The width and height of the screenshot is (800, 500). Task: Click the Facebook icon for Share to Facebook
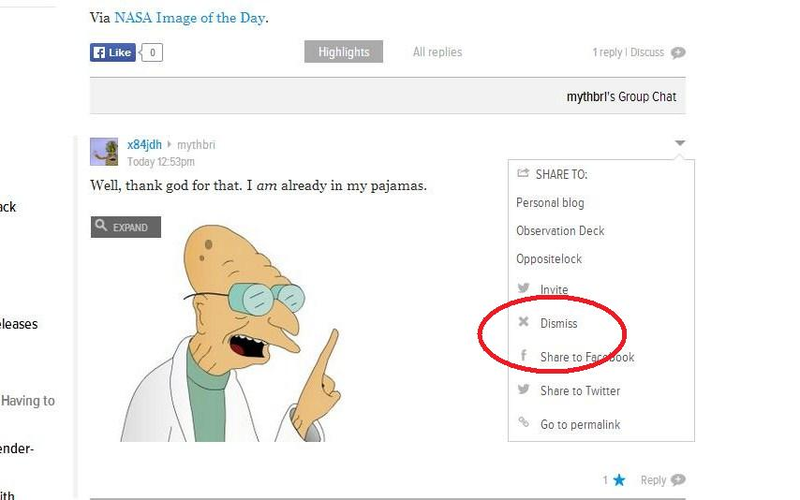pos(523,355)
